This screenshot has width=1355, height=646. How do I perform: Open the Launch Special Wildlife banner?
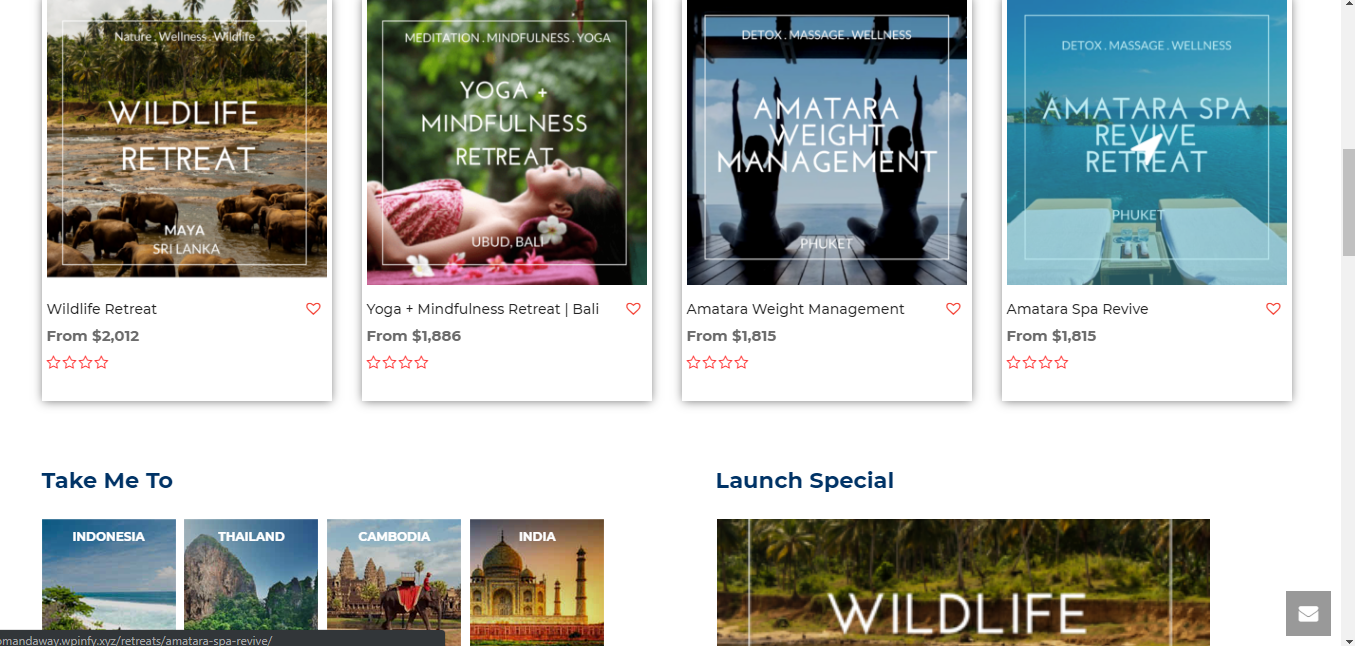pyautogui.click(x=963, y=582)
